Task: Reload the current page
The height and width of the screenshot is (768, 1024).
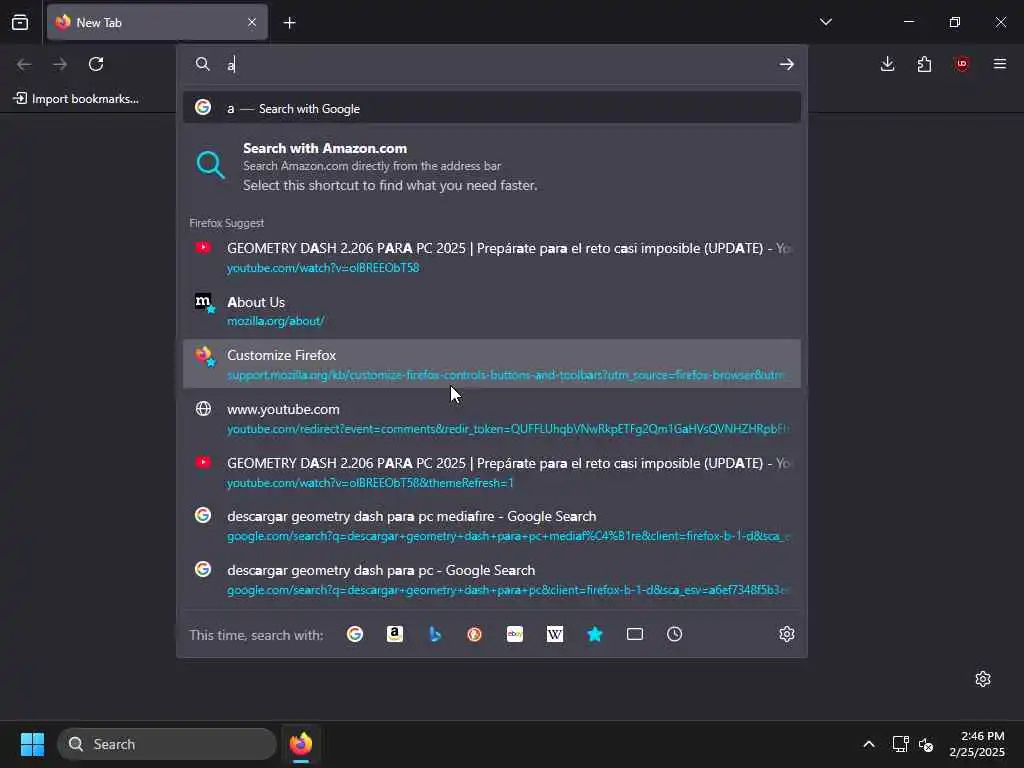Action: coord(96,64)
